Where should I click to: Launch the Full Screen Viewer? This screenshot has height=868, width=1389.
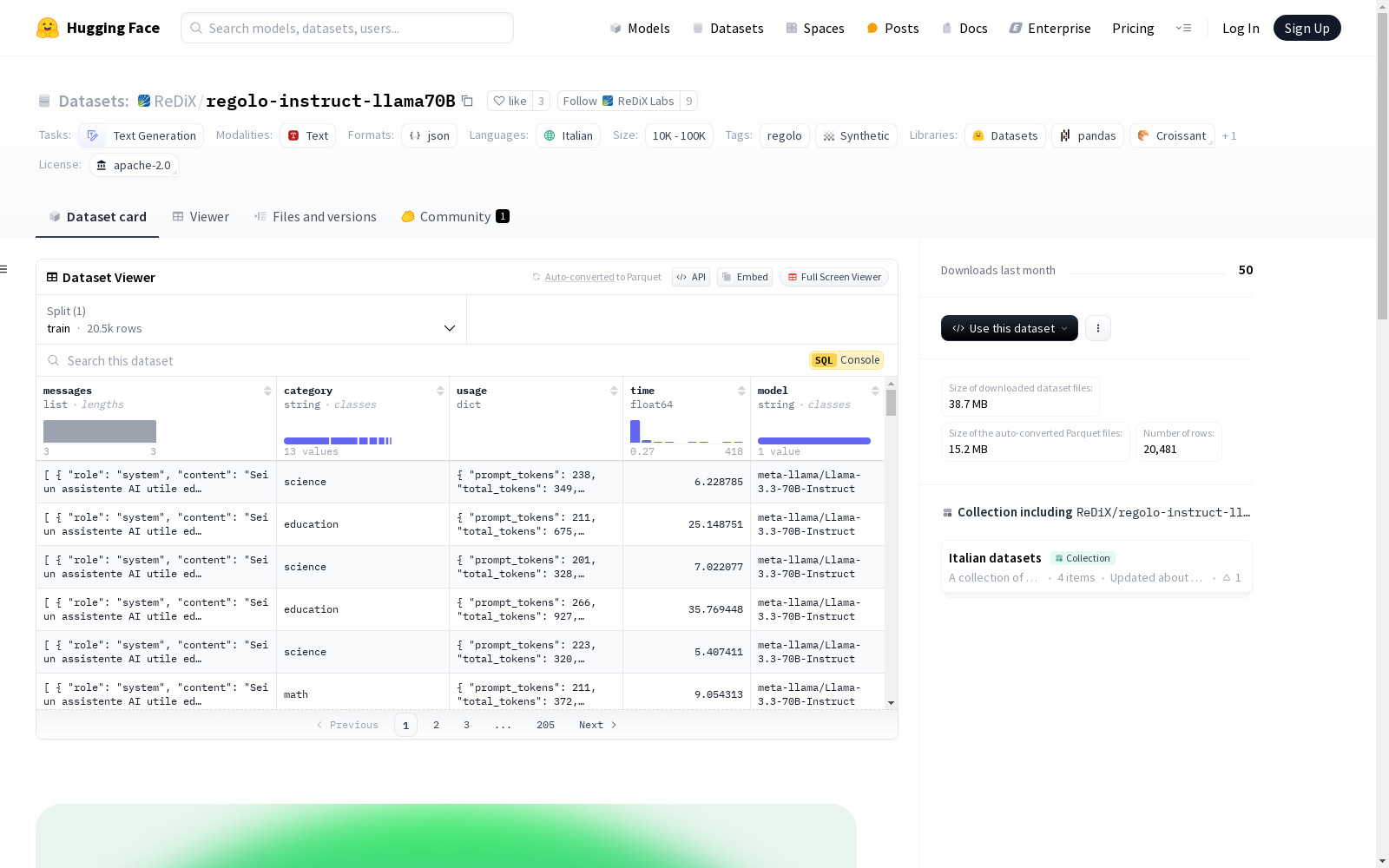(833, 277)
